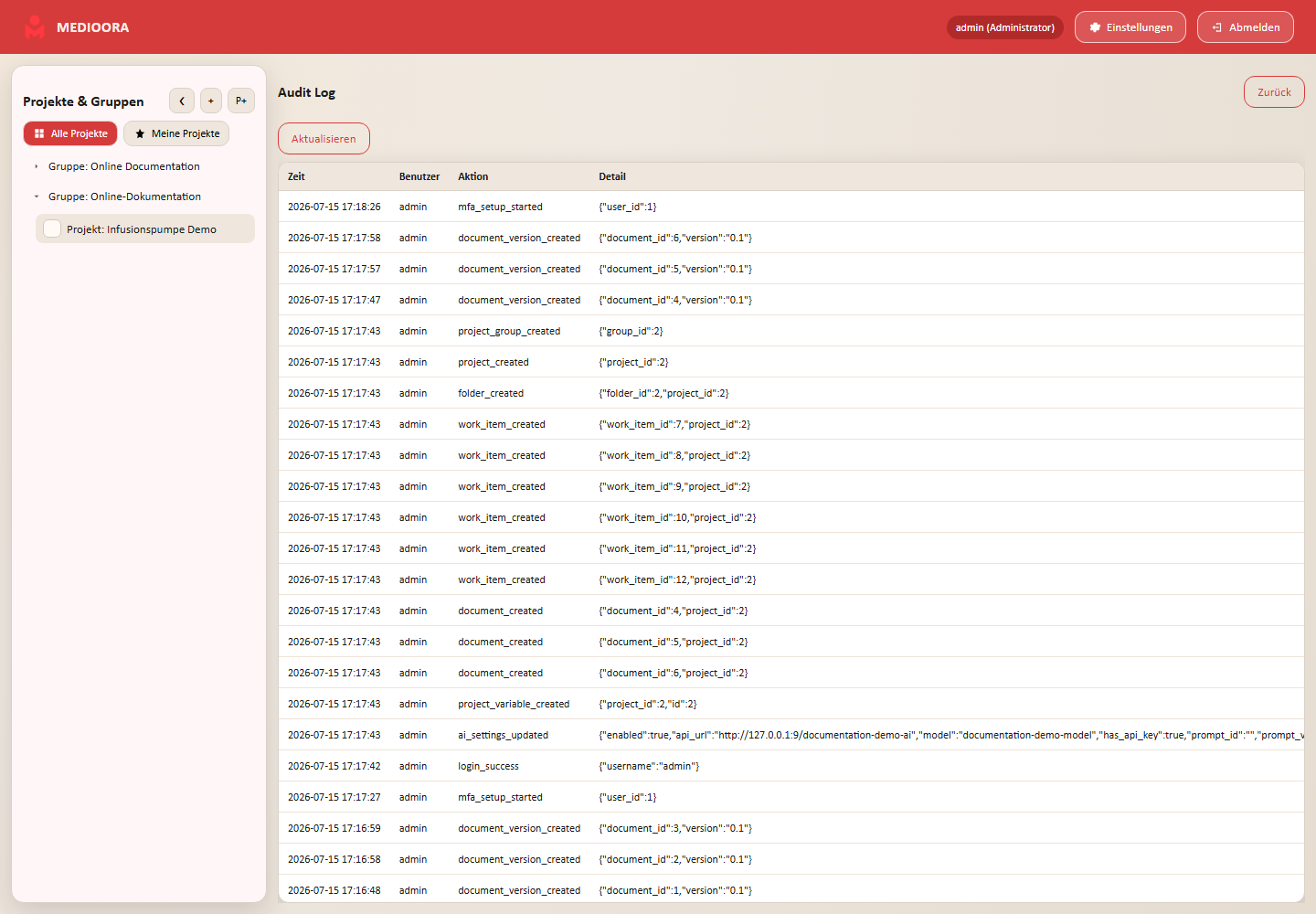The height and width of the screenshot is (914, 1316).
Task: Click the admin (Administrator) user badge
Action: 1005,27
